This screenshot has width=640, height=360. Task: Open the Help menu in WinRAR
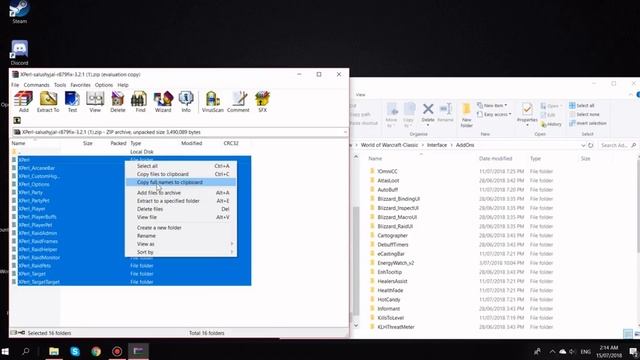[123, 85]
